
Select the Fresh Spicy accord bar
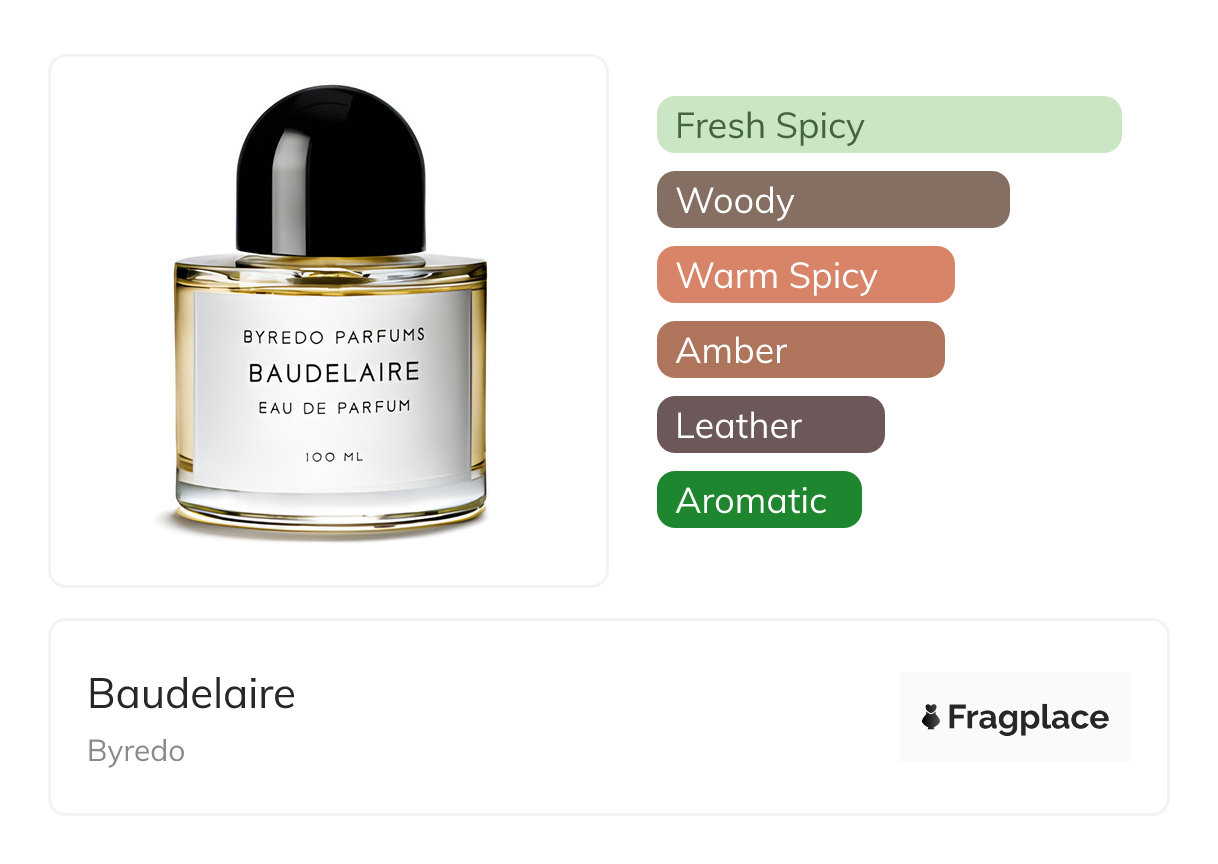(x=889, y=125)
